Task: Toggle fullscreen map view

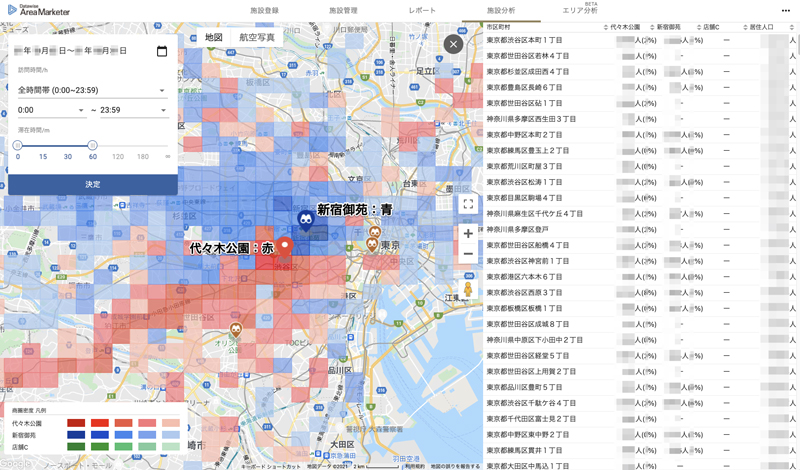Action: [468, 205]
